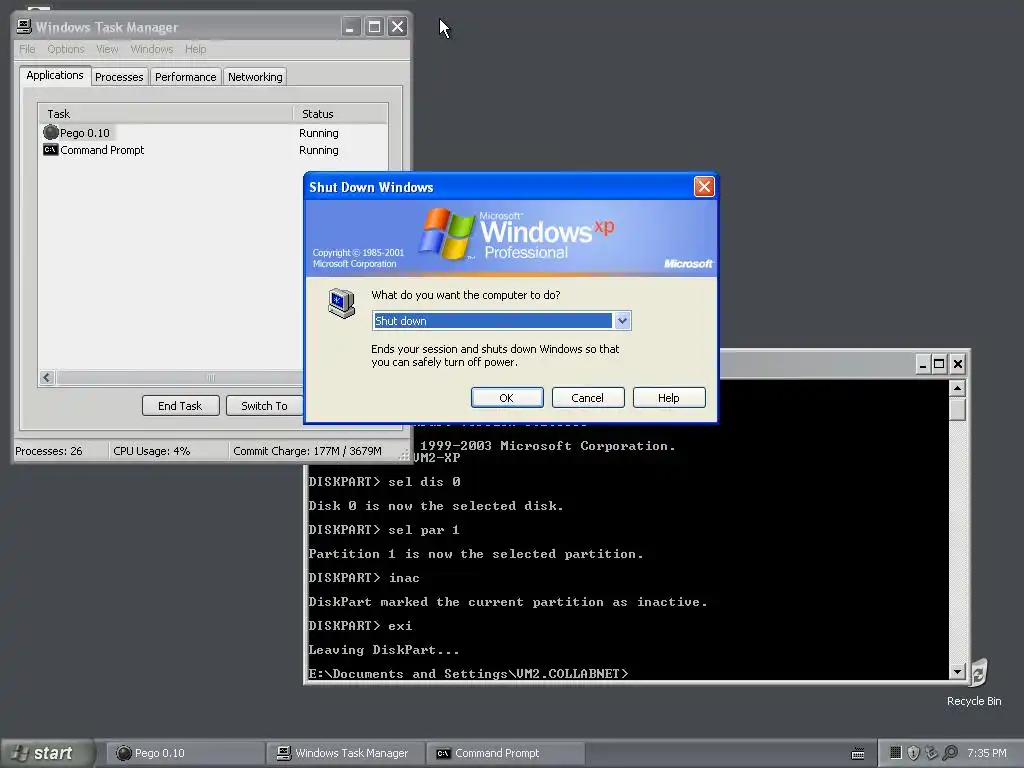Close the Task Manager window
The width and height of the screenshot is (1024, 768).
[x=397, y=27]
